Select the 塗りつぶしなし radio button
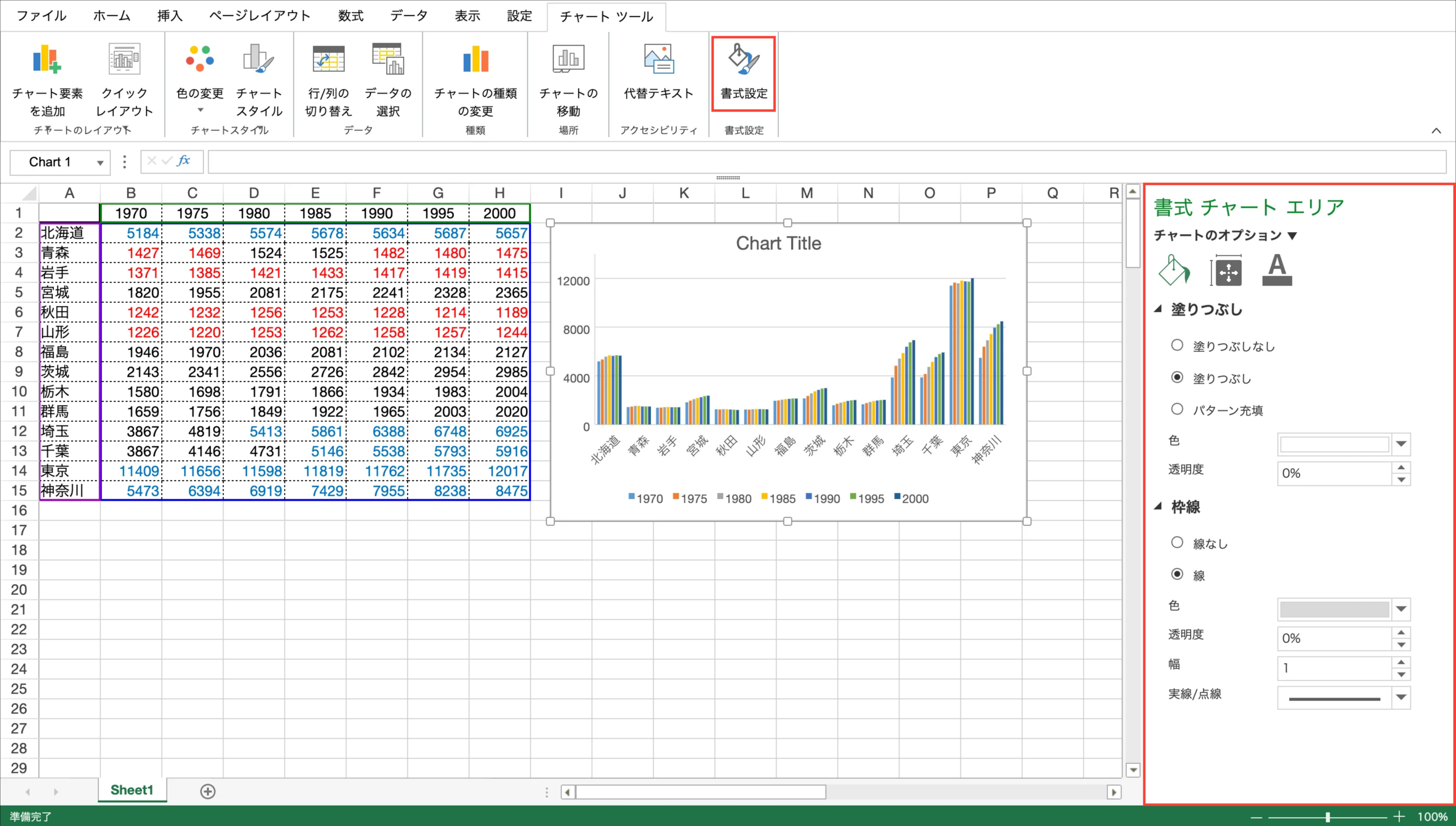The height and width of the screenshot is (826, 1456). pos(1177,345)
